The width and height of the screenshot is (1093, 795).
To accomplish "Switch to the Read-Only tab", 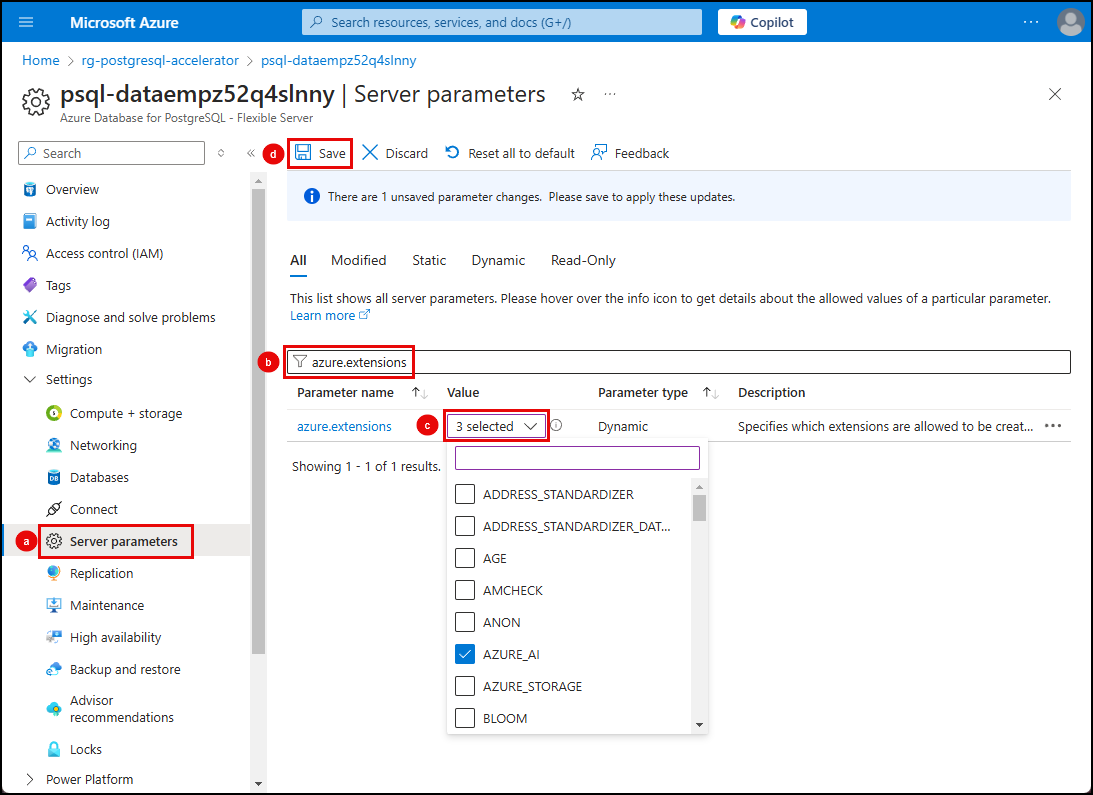I will 583,261.
